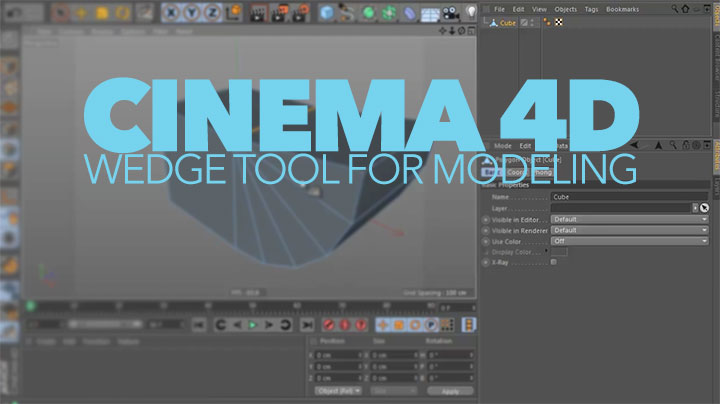This screenshot has height=404, width=720.
Task: Open Tags menu in Object Manager
Action: coord(591,9)
